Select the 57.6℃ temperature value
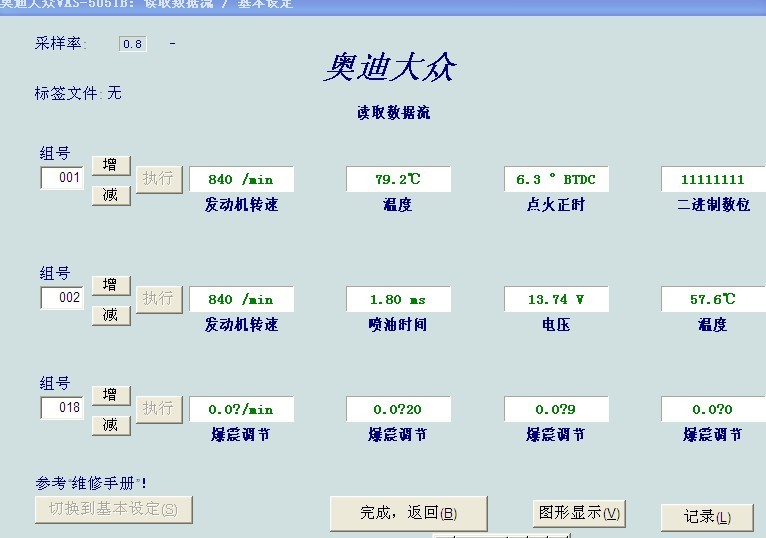Viewport: 766px width, 538px height. (x=713, y=299)
